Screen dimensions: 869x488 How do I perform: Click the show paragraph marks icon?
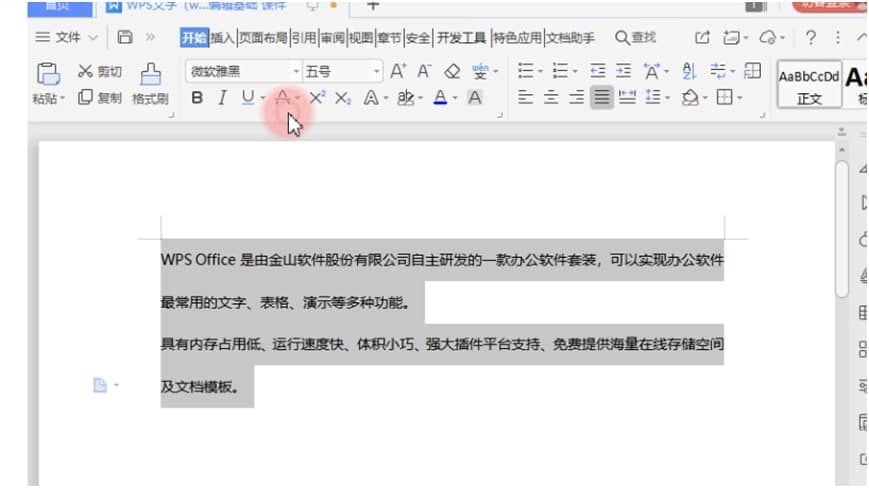[718, 71]
